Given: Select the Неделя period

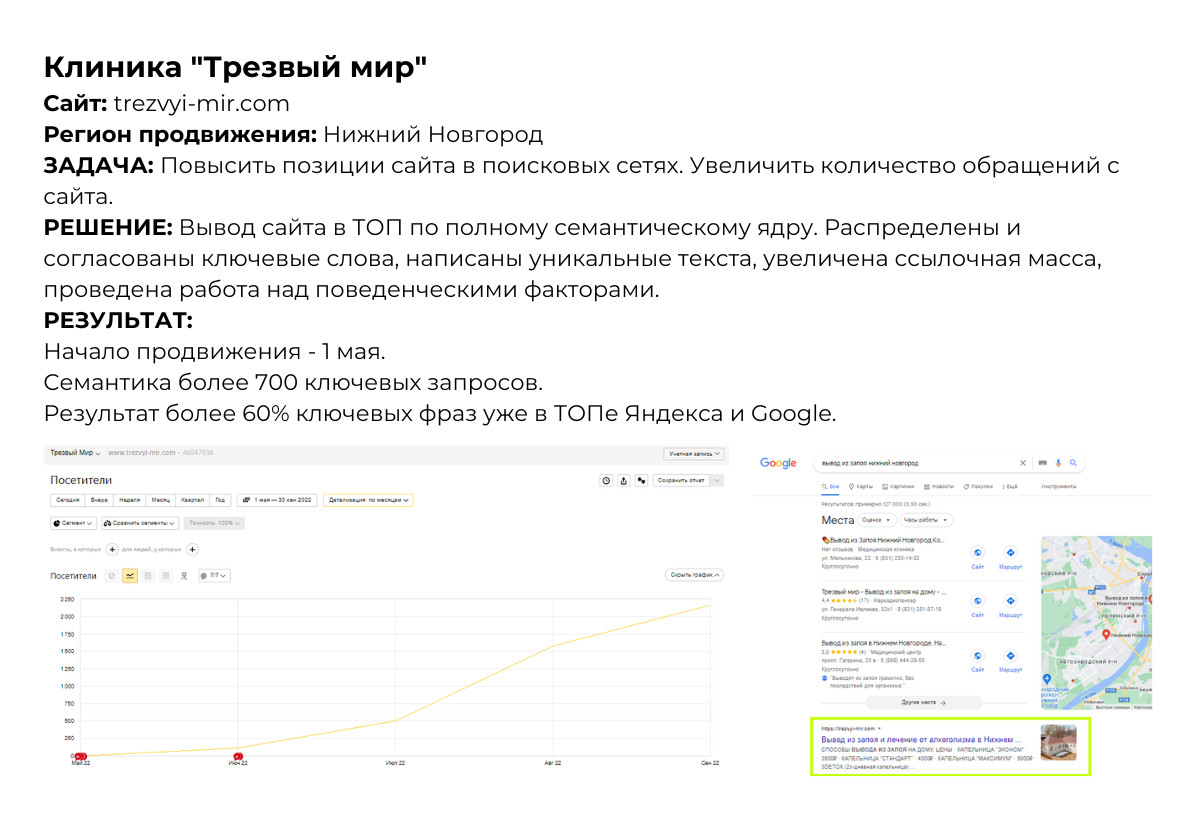Looking at the screenshot, I should pos(129,499).
